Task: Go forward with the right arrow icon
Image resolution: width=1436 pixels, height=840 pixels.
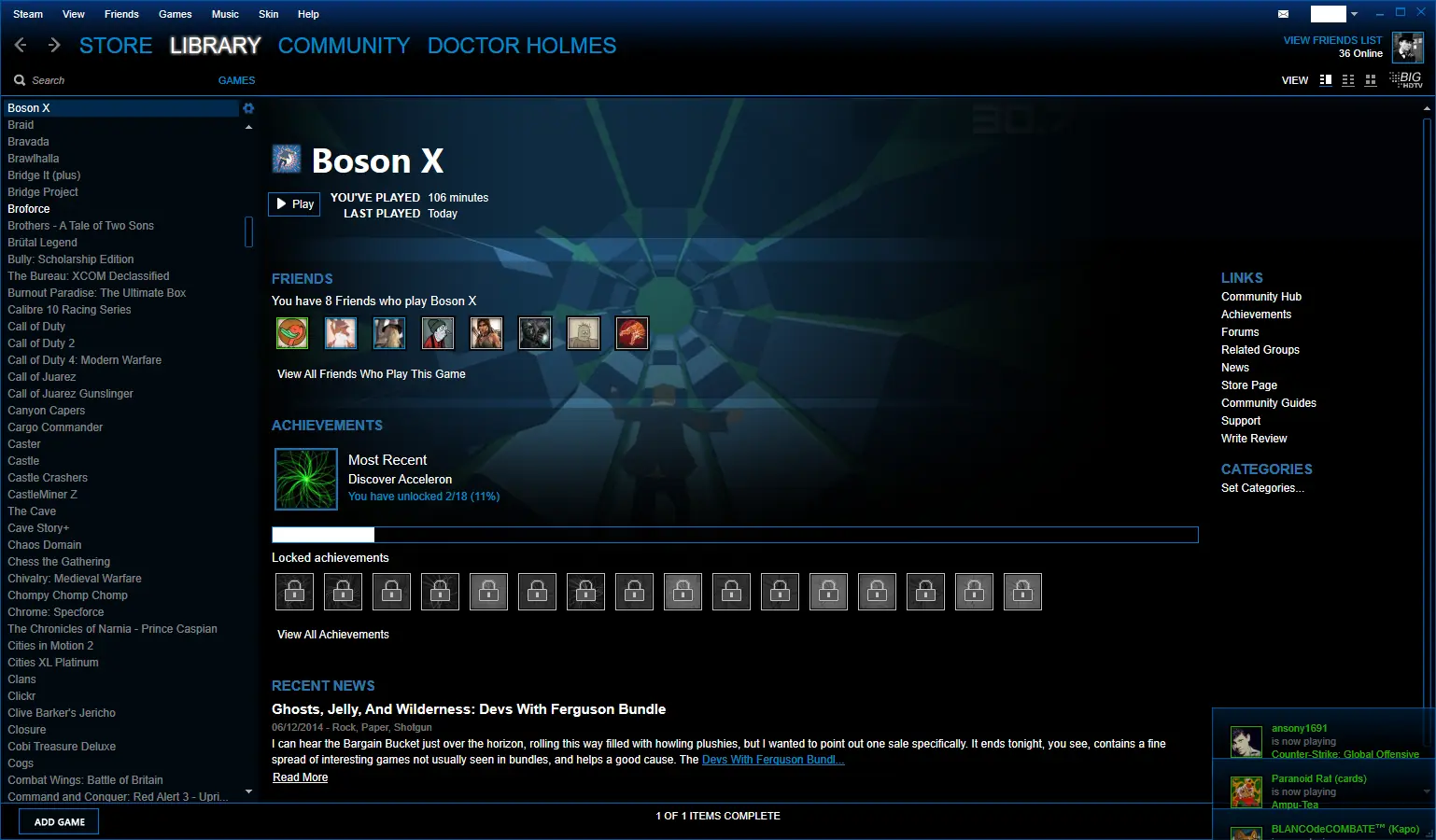Action: [54, 45]
